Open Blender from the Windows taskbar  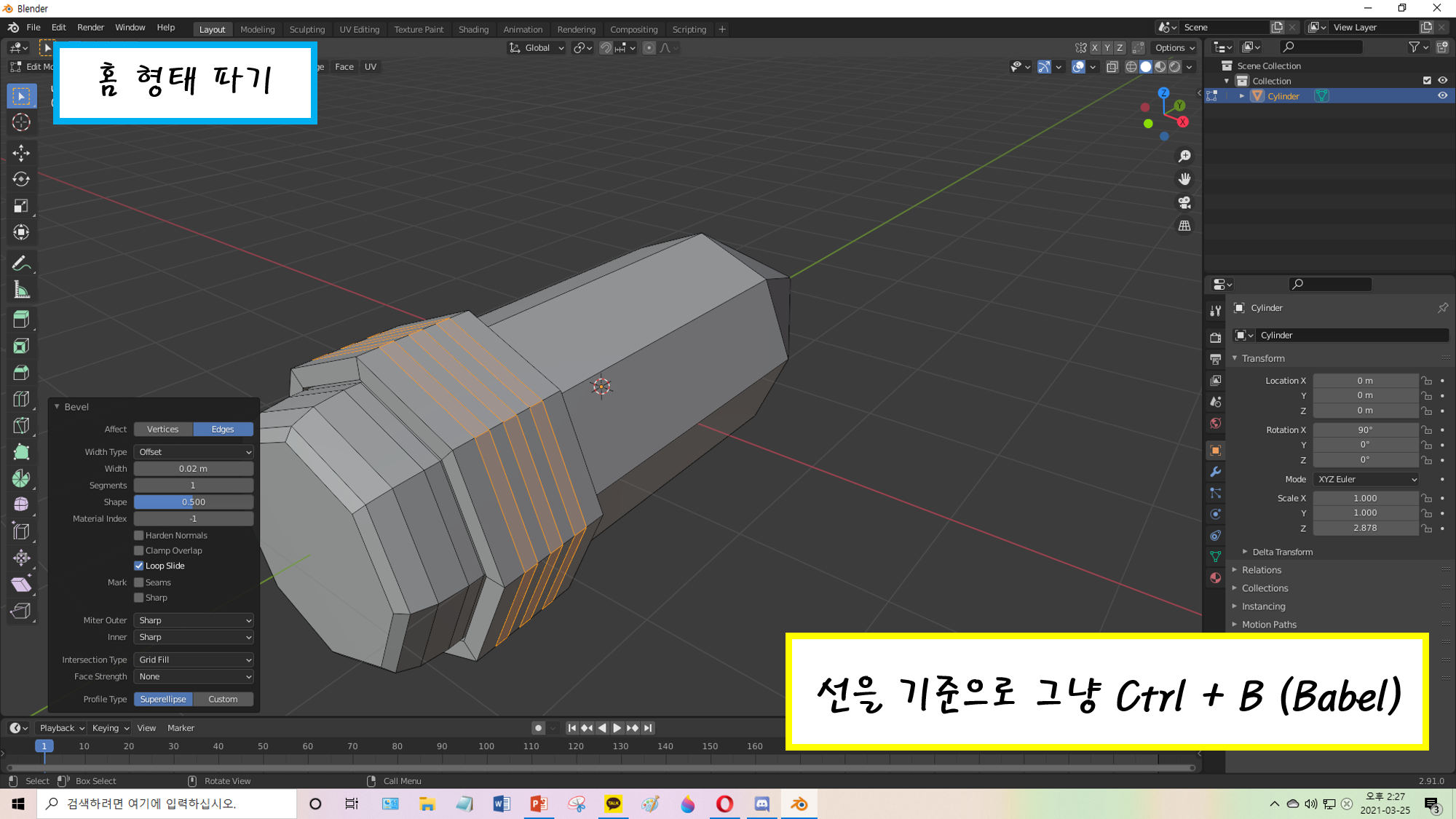[x=799, y=804]
